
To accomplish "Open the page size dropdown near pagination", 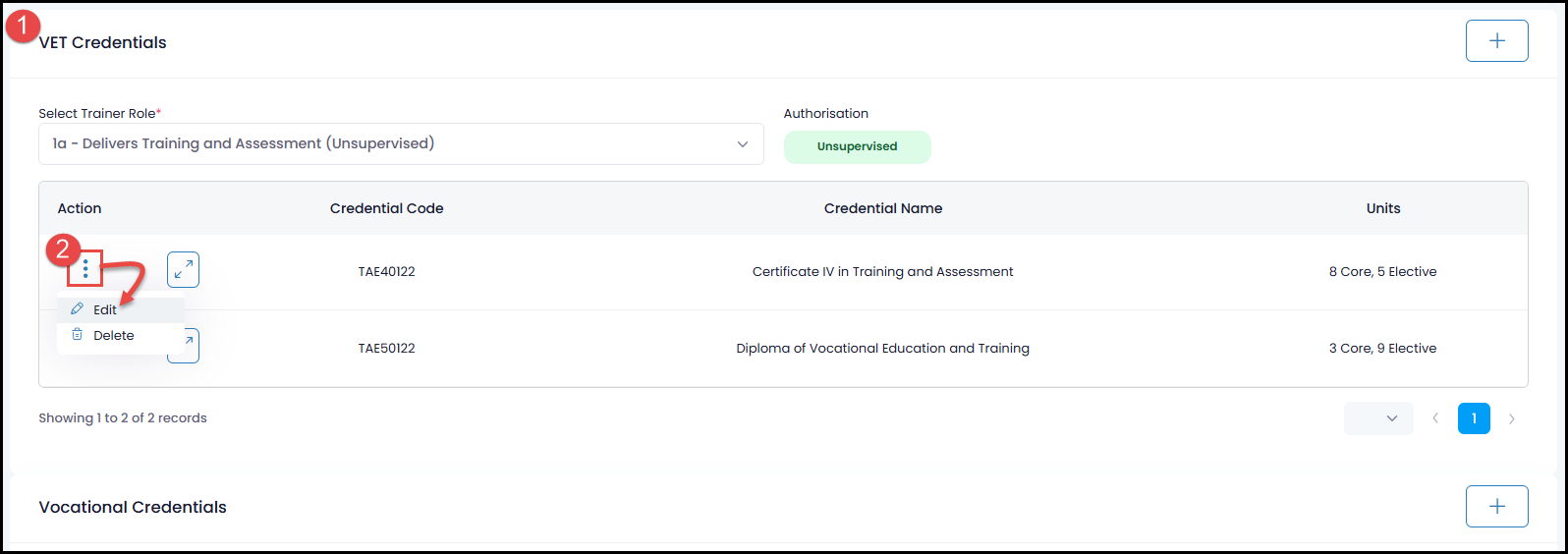I will click(1378, 418).
